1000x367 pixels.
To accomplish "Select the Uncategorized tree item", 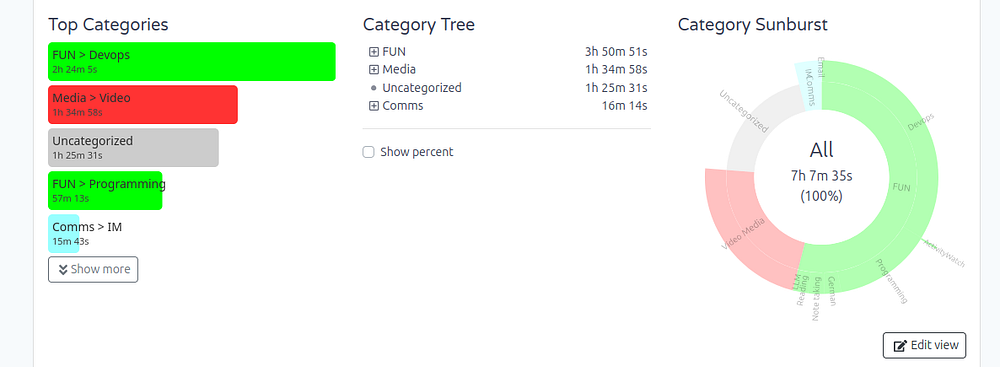I will [422, 88].
